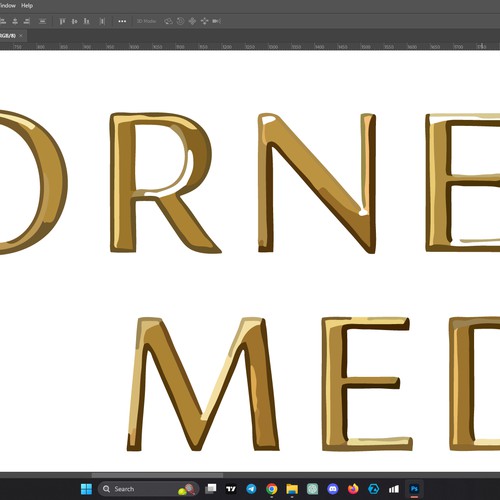500x500 pixels.
Task: Open the three-dots more align options
Action: 122,21
